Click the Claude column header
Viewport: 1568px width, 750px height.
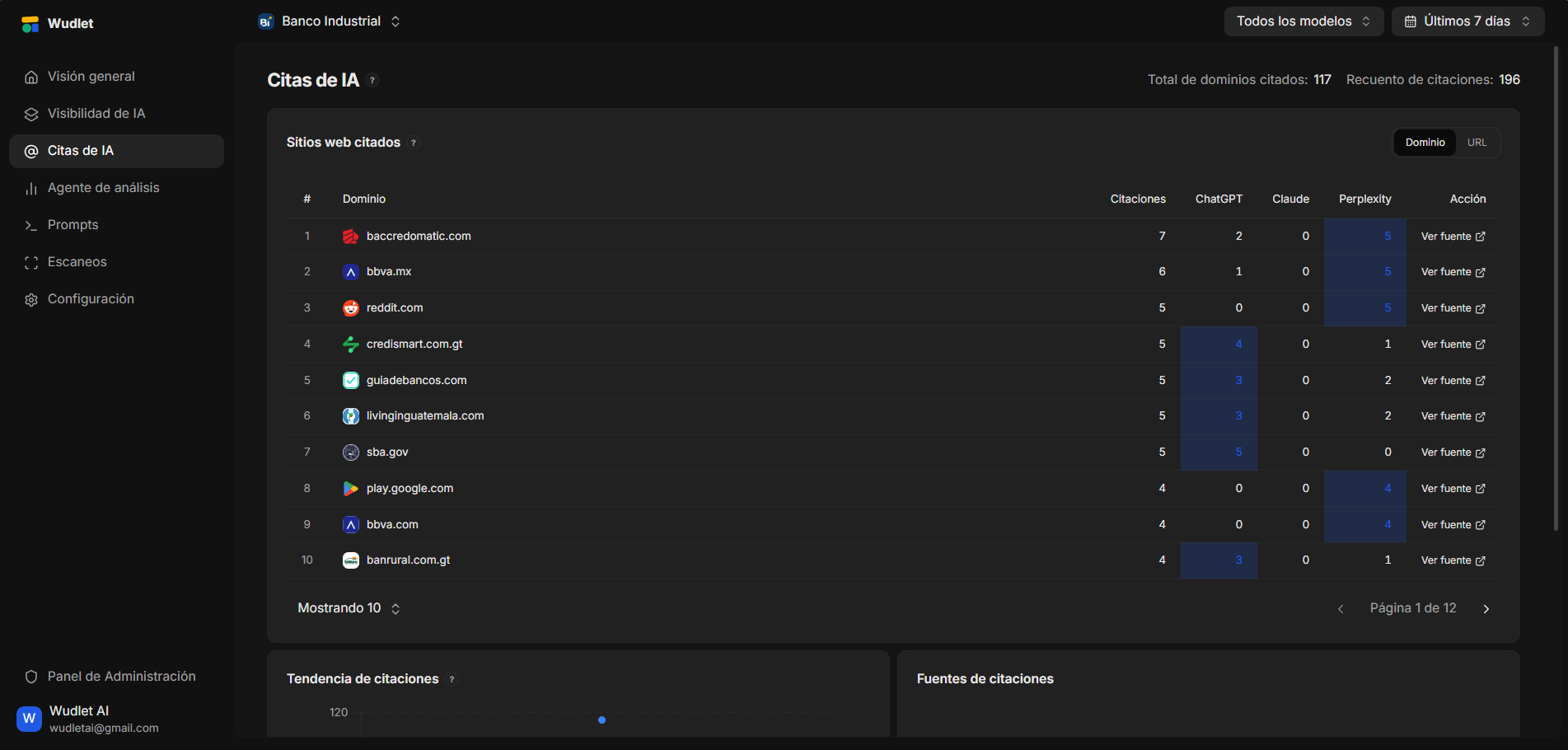[x=1290, y=199]
